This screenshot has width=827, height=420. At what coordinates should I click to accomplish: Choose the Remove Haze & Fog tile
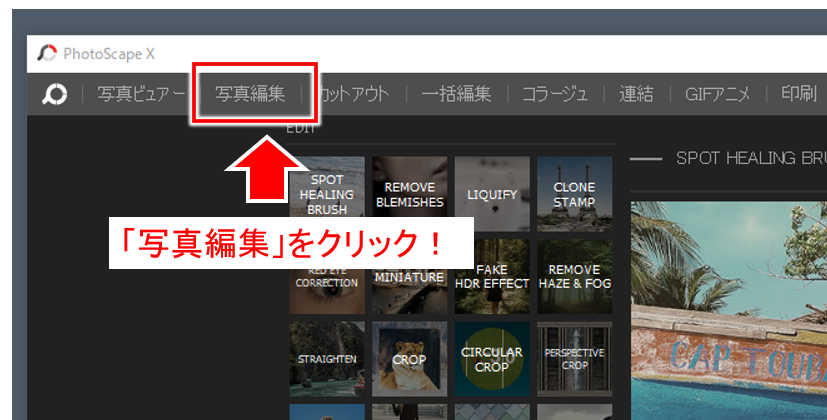574,276
